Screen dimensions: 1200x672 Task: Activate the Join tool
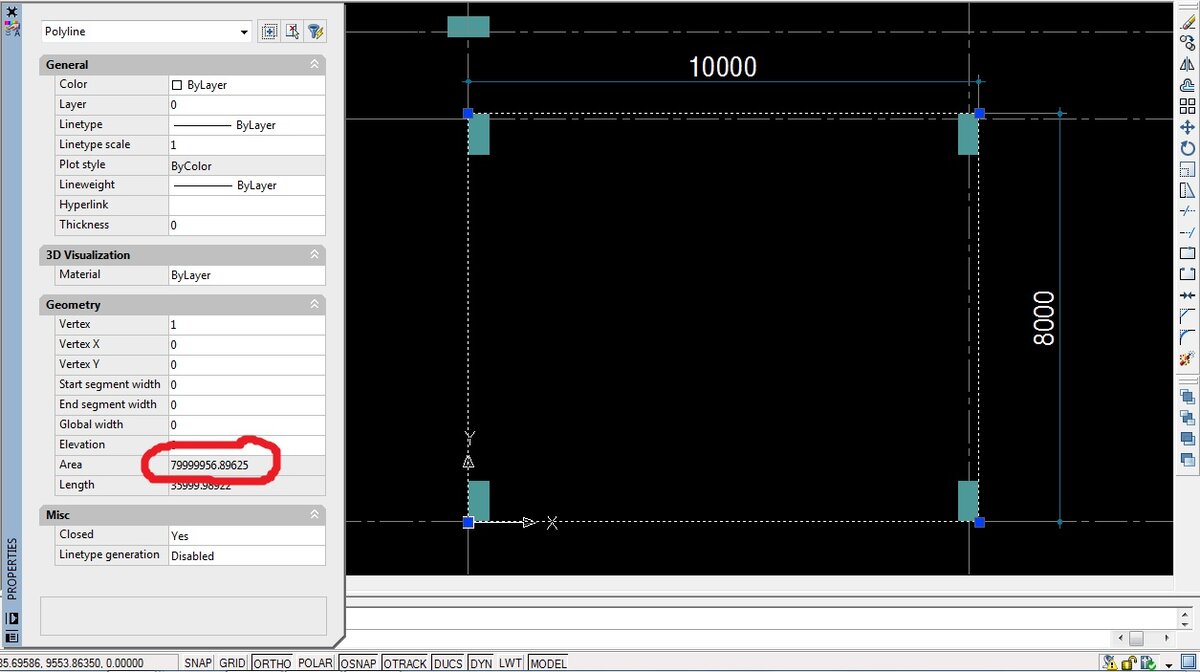tap(1187, 295)
